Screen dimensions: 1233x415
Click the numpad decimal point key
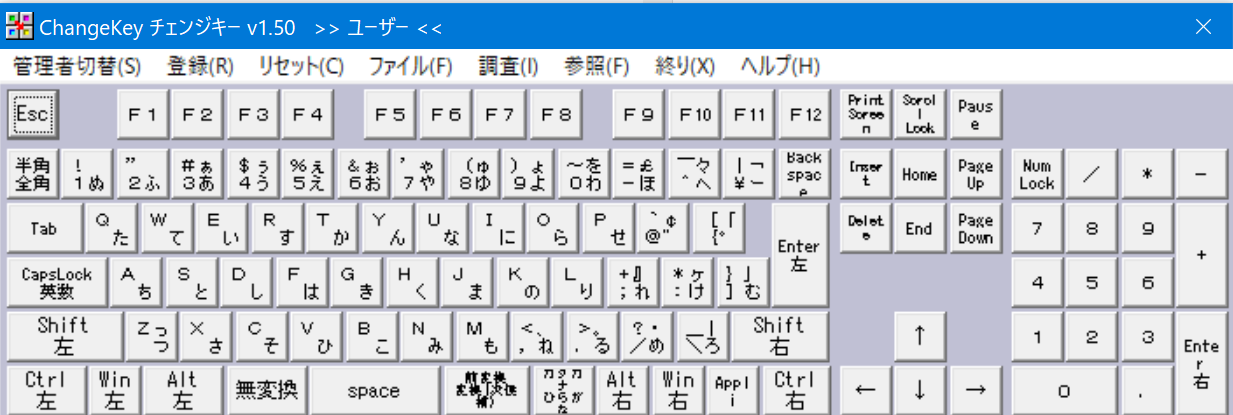click(1147, 391)
